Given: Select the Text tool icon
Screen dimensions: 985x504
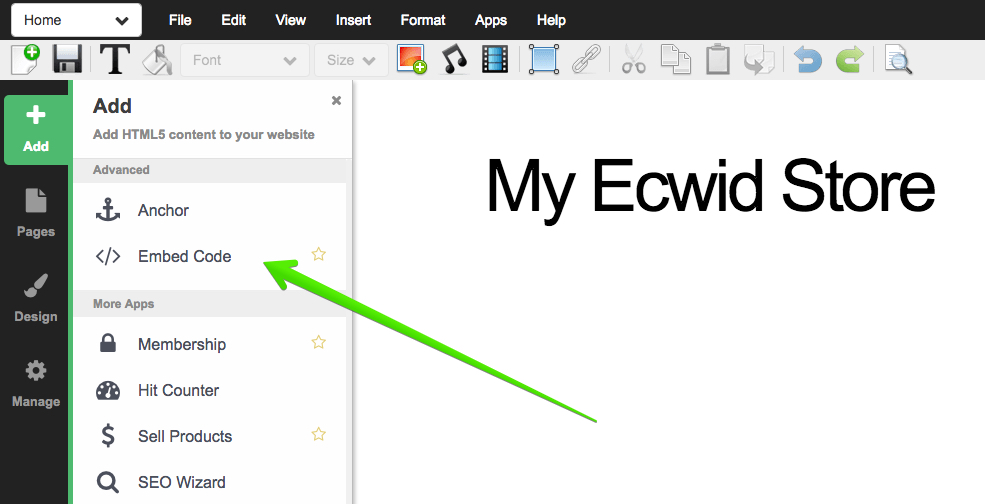Looking at the screenshot, I should pos(114,60).
